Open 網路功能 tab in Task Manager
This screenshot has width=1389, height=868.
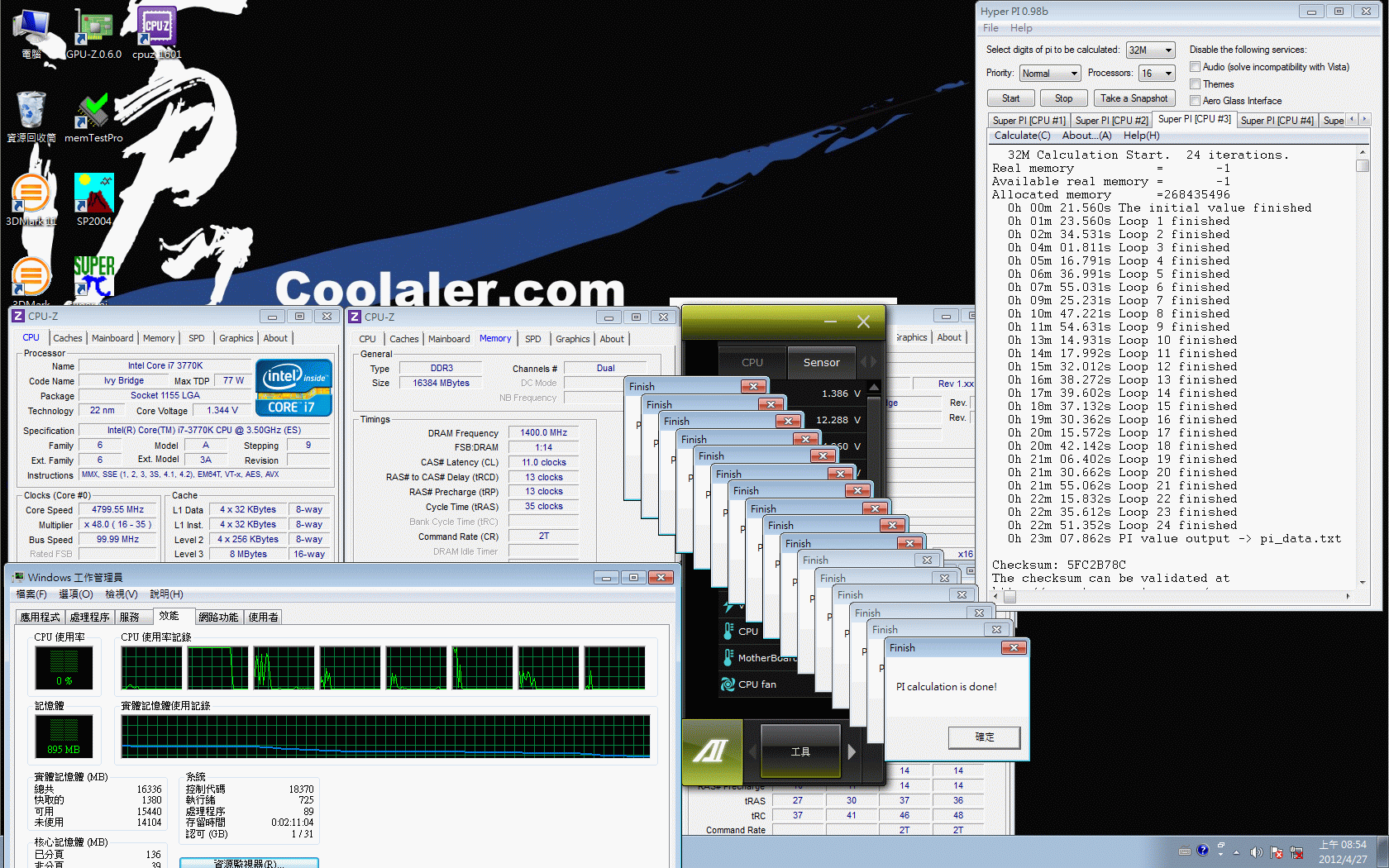click(x=218, y=618)
